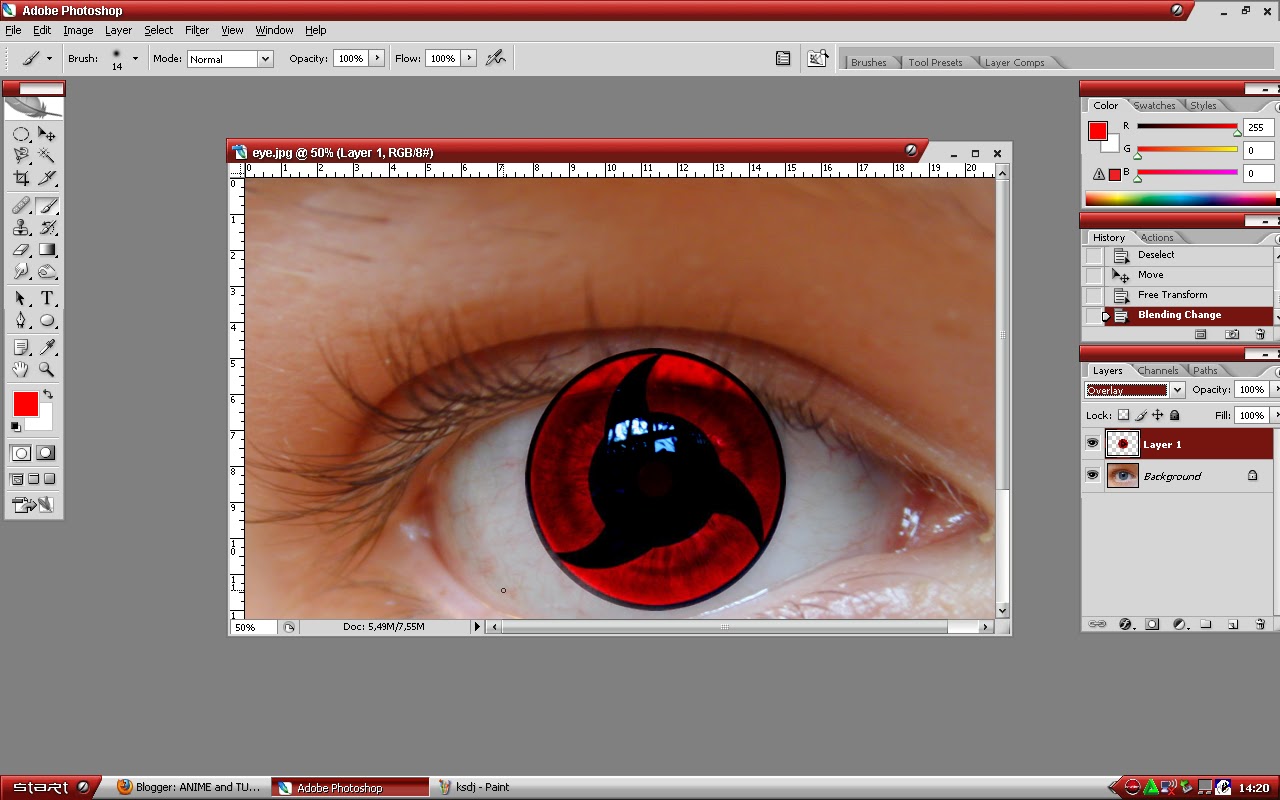Hide Layer 1 using its eye icon
The width and height of the screenshot is (1280, 800).
(x=1093, y=444)
